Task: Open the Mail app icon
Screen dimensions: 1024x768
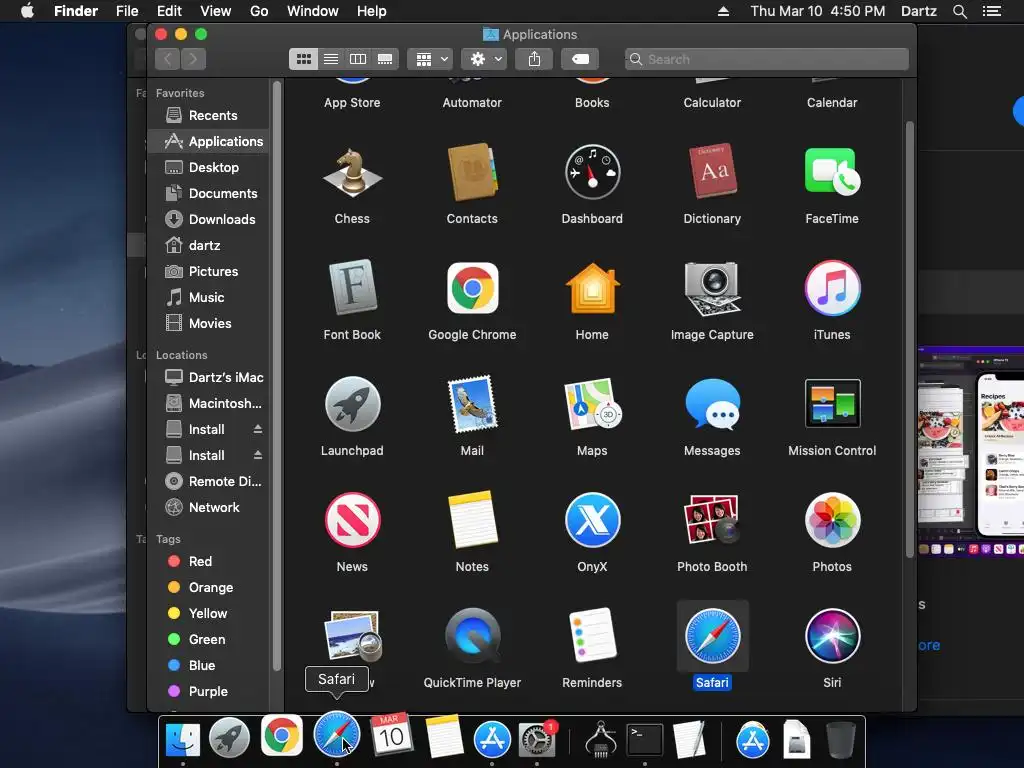Action: tap(472, 404)
